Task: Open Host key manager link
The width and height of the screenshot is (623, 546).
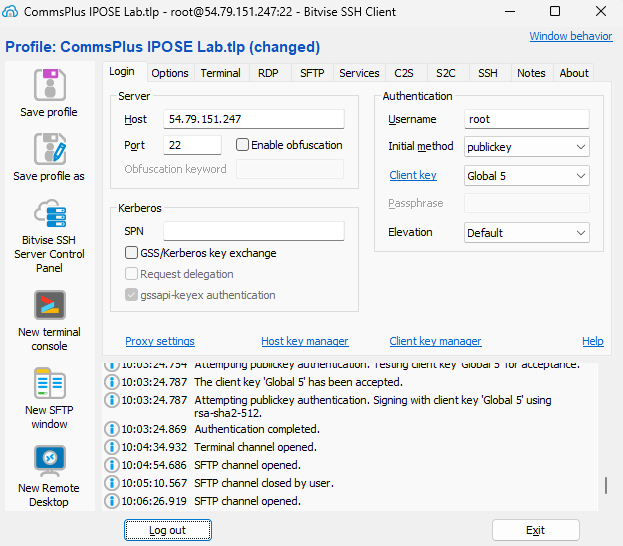Action: (x=305, y=341)
